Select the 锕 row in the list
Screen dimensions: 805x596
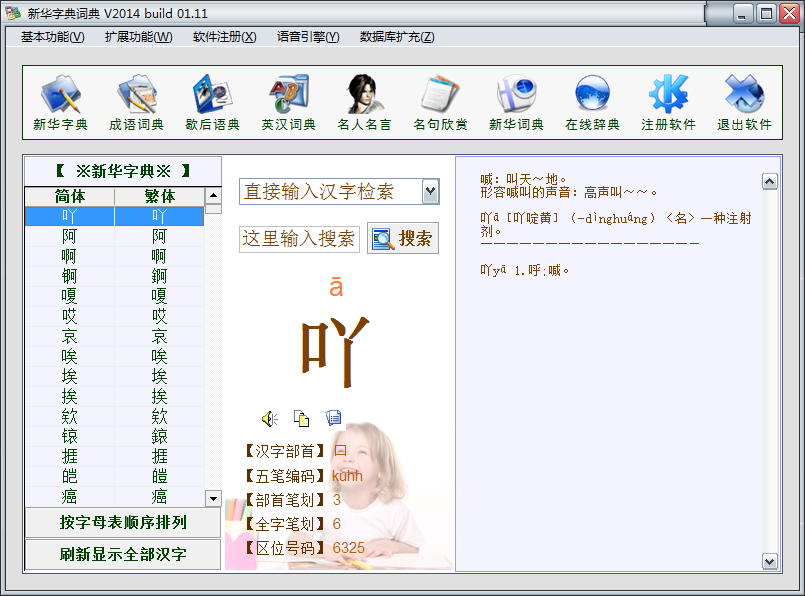click(x=114, y=276)
